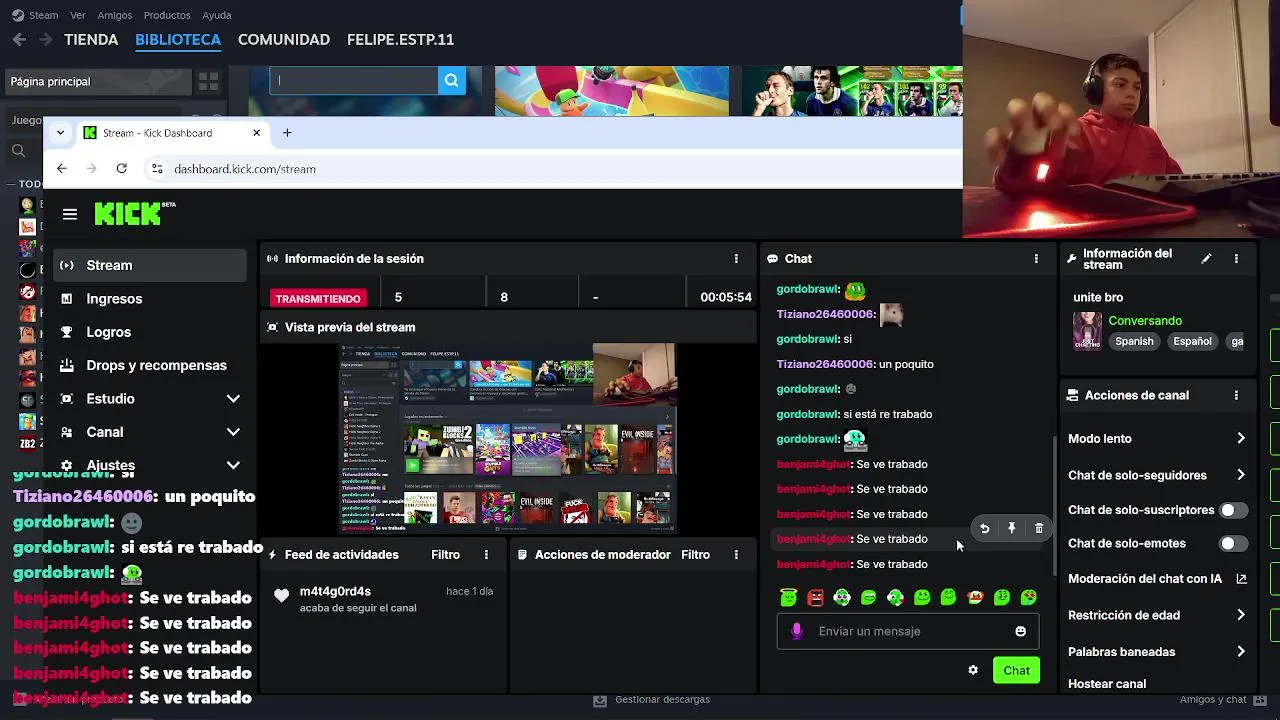Focus the Enviar un mensaje input

[908, 631]
